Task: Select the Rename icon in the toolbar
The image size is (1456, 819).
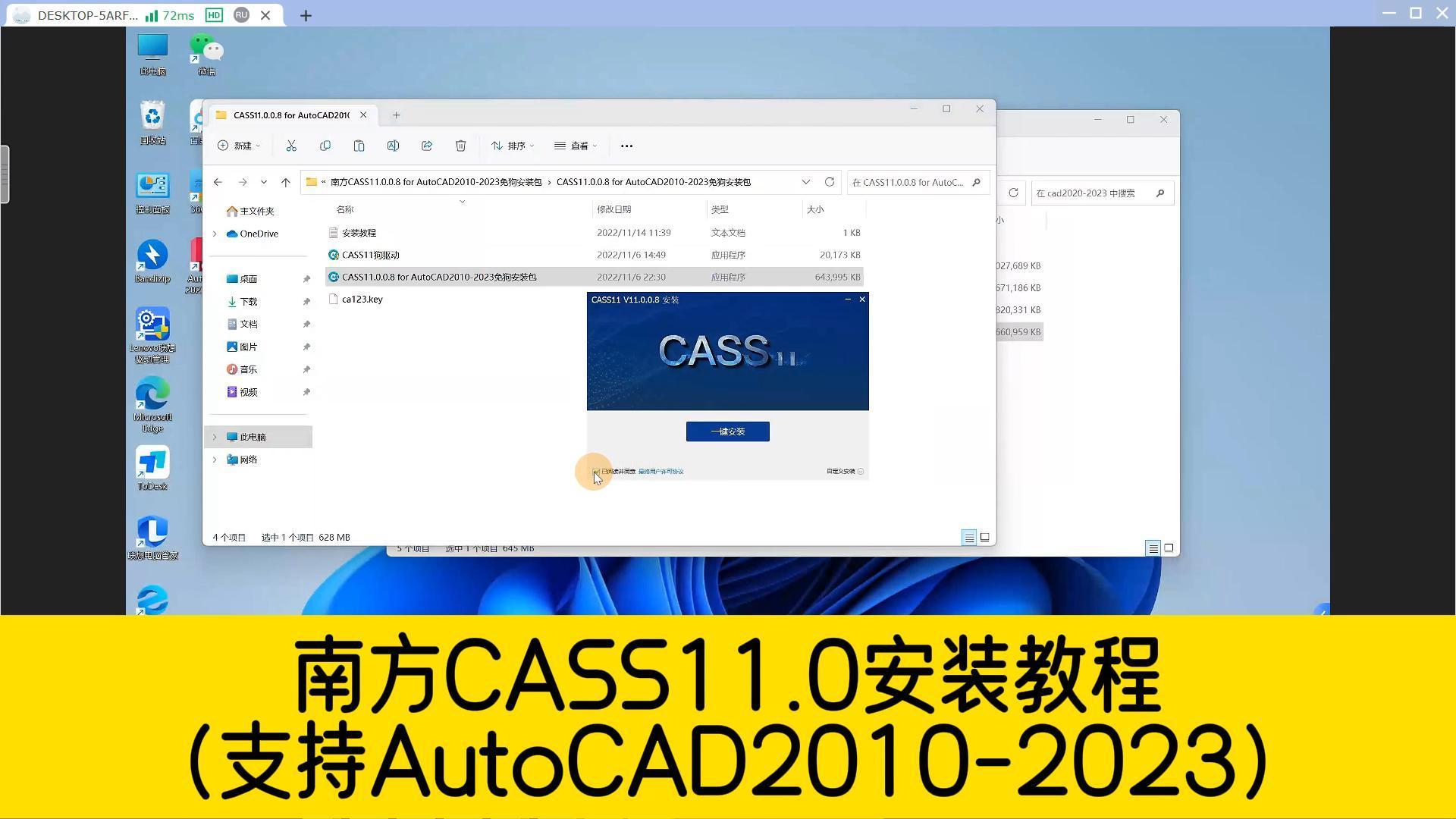Action: [x=393, y=146]
